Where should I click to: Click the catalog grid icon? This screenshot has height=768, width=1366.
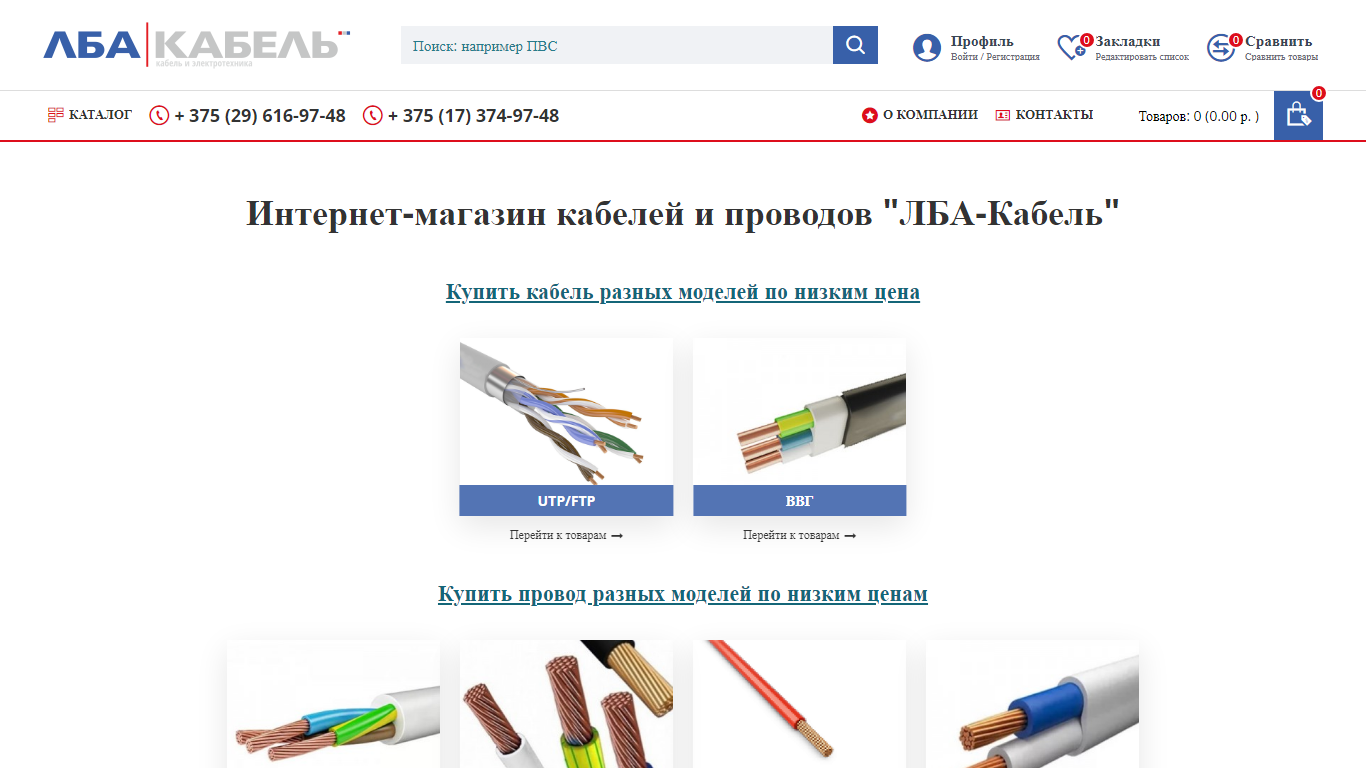(x=56, y=115)
